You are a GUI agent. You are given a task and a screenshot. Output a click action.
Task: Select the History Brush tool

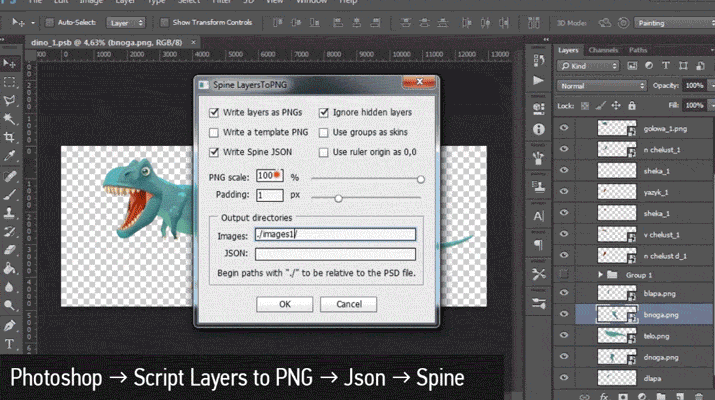[x=9, y=232]
